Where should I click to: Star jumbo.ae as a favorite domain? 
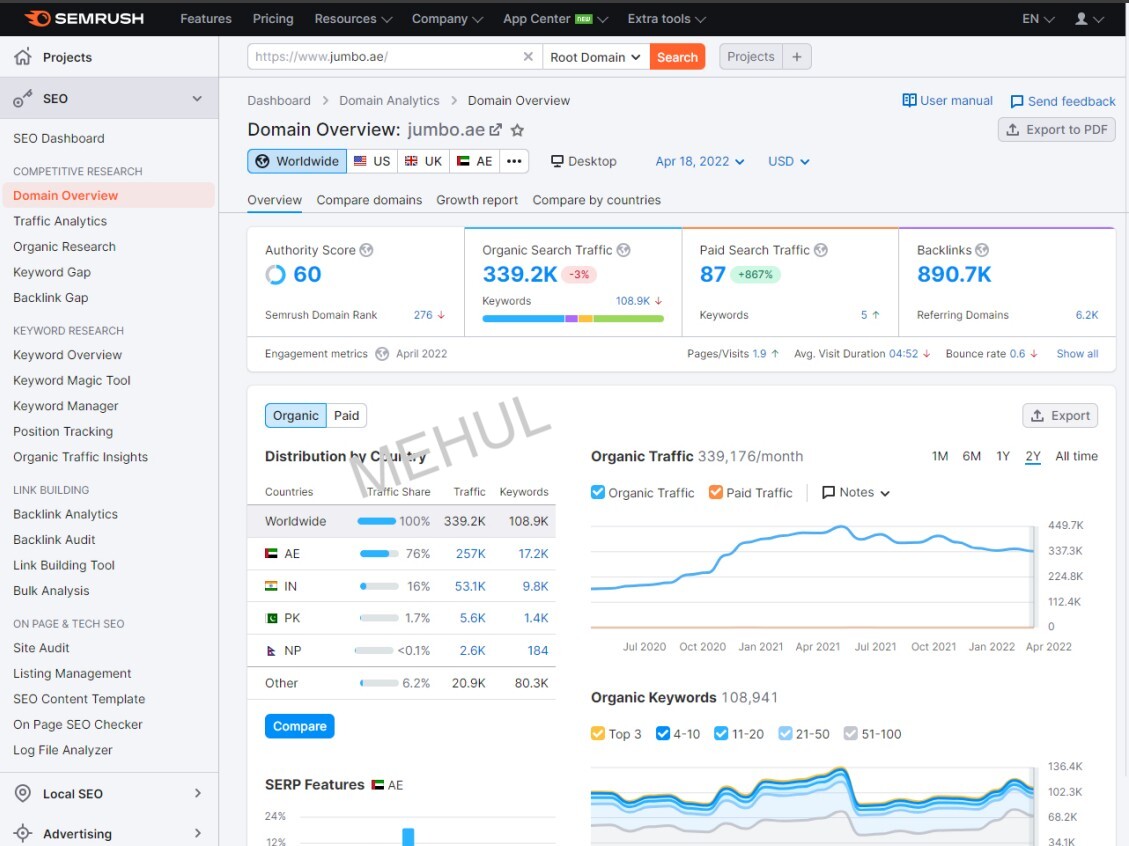click(x=516, y=130)
